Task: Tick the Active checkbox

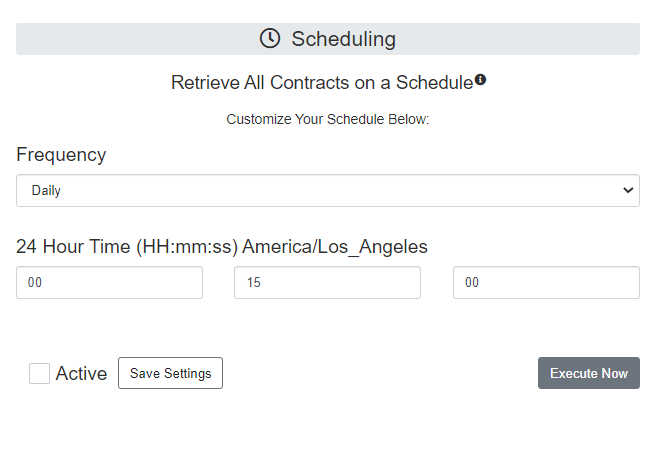Action: tap(39, 373)
